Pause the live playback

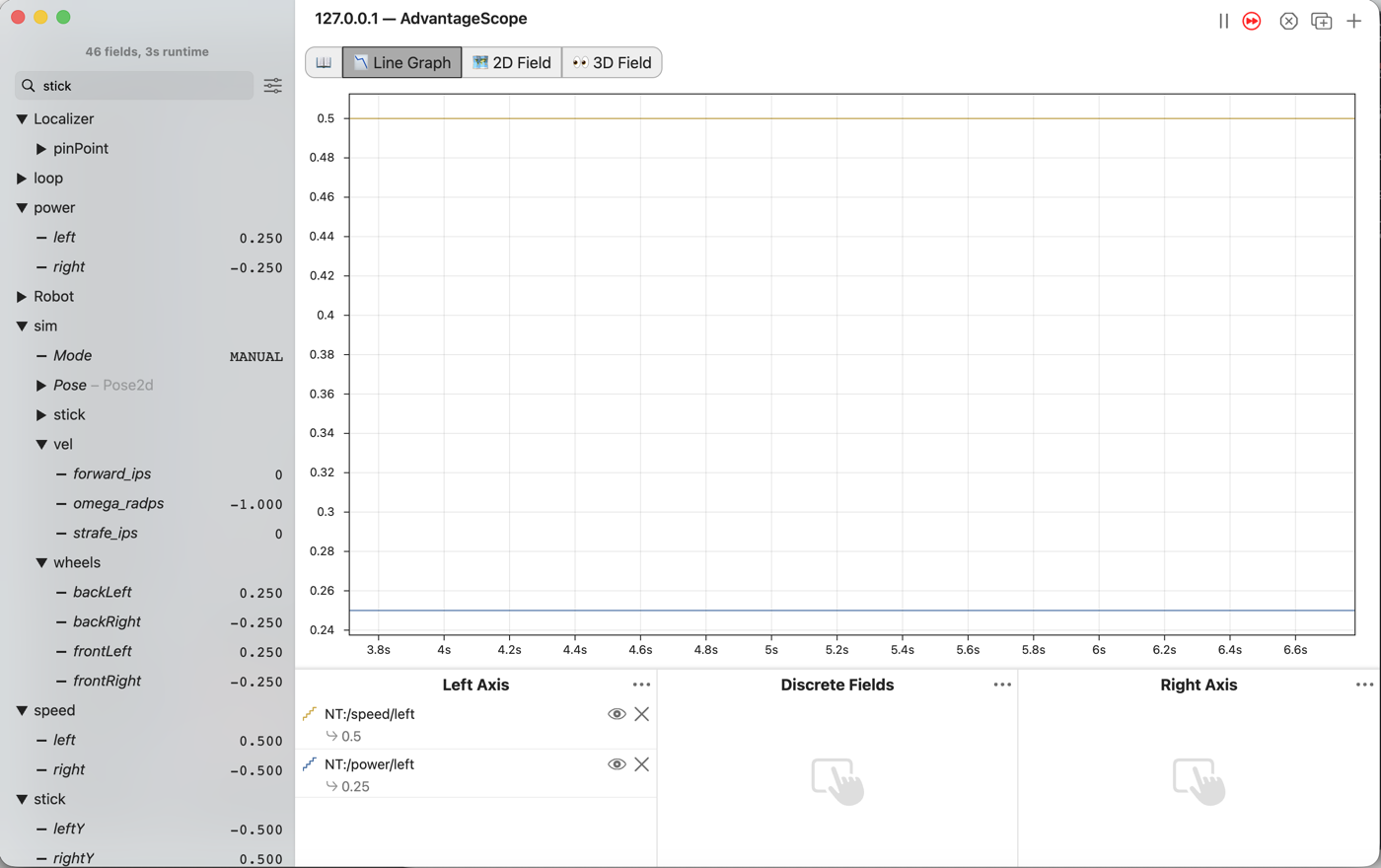coord(1223,21)
